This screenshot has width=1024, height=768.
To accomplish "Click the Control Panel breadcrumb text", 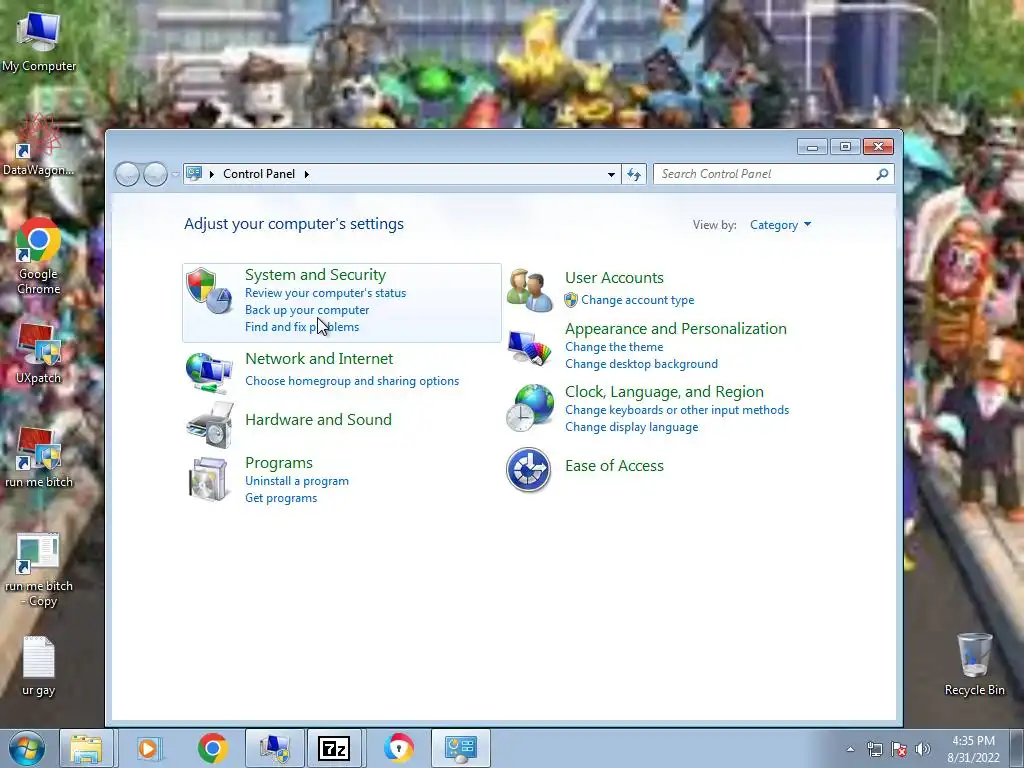I will (259, 174).
